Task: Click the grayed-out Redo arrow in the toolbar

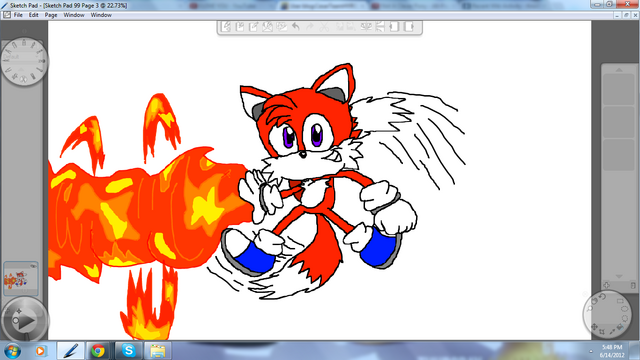Action: [310, 27]
